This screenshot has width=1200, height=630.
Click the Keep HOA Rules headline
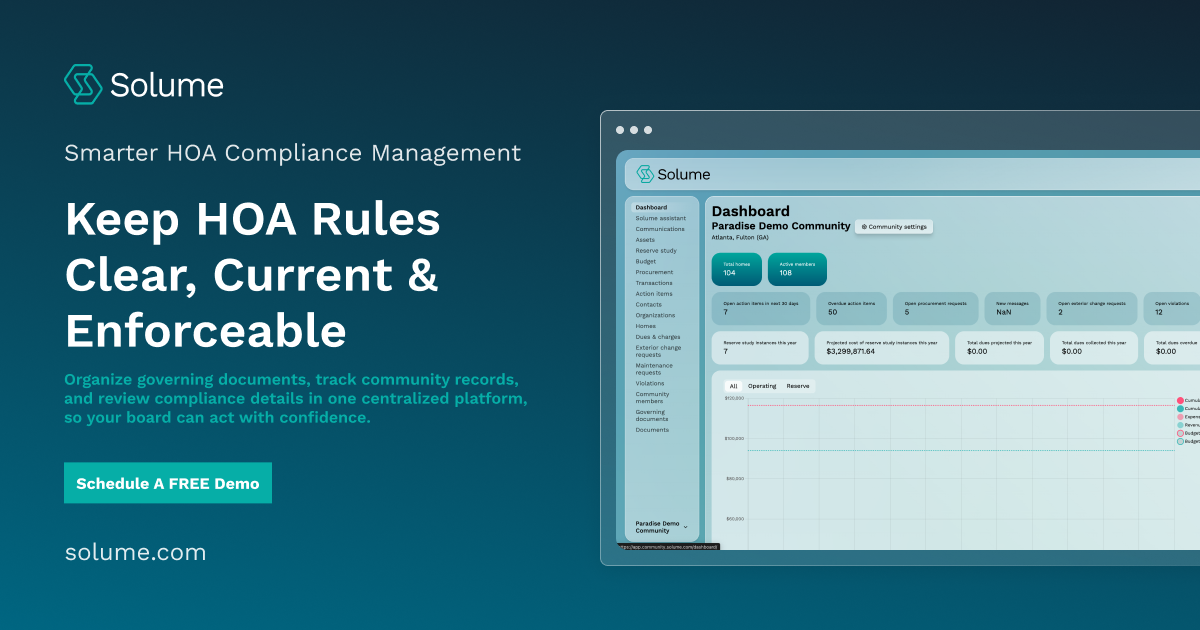coord(253,219)
